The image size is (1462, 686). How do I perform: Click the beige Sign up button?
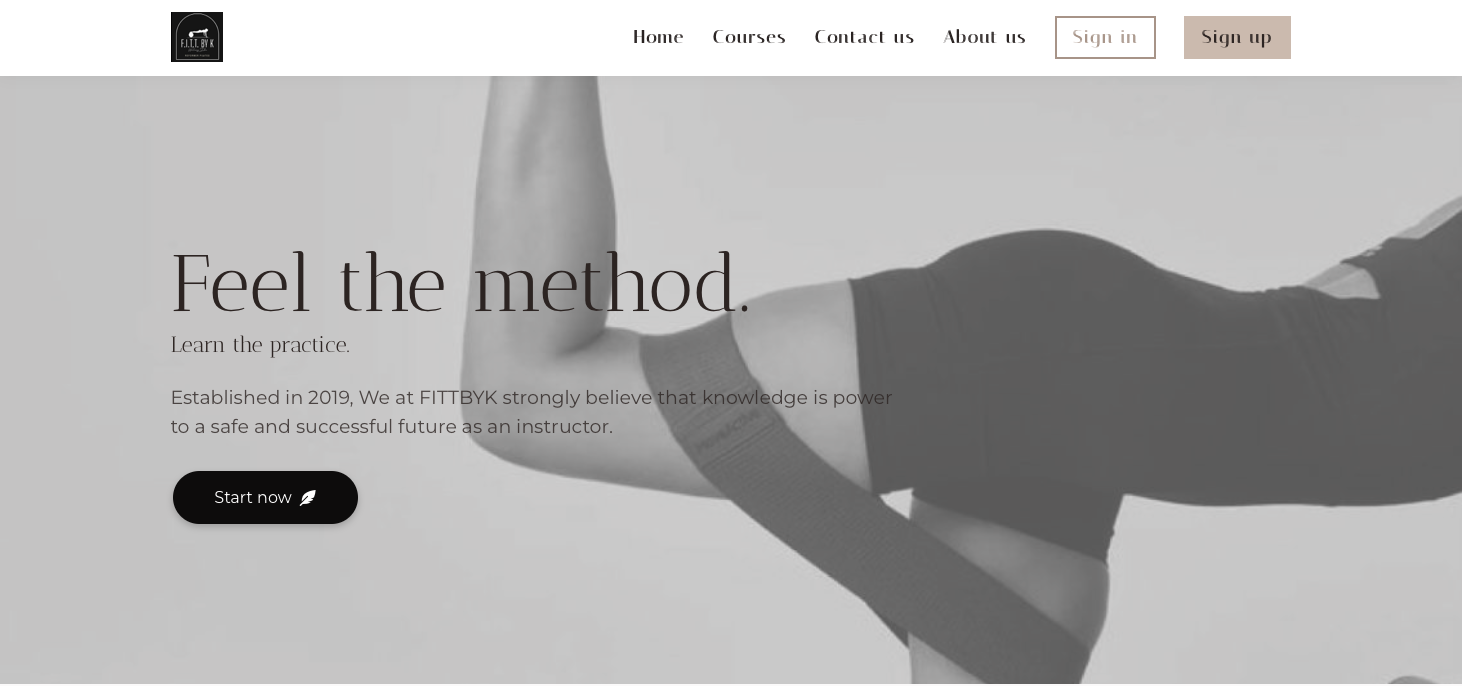coord(1237,37)
